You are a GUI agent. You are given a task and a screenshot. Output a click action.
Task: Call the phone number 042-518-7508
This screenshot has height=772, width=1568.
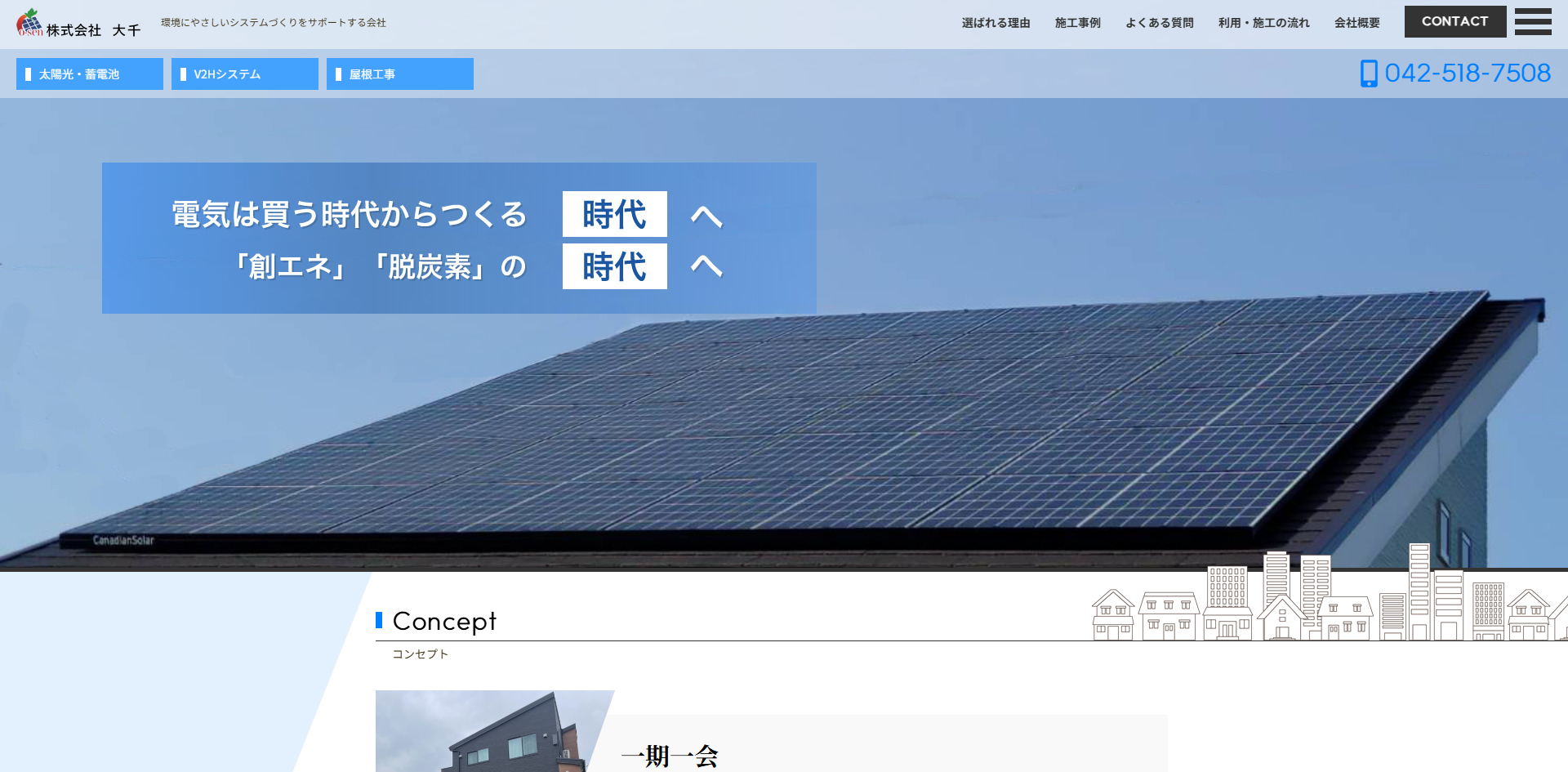(1468, 74)
